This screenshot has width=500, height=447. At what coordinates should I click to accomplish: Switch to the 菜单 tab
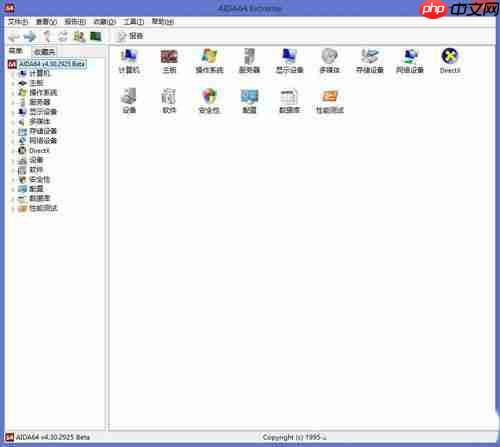point(16,51)
